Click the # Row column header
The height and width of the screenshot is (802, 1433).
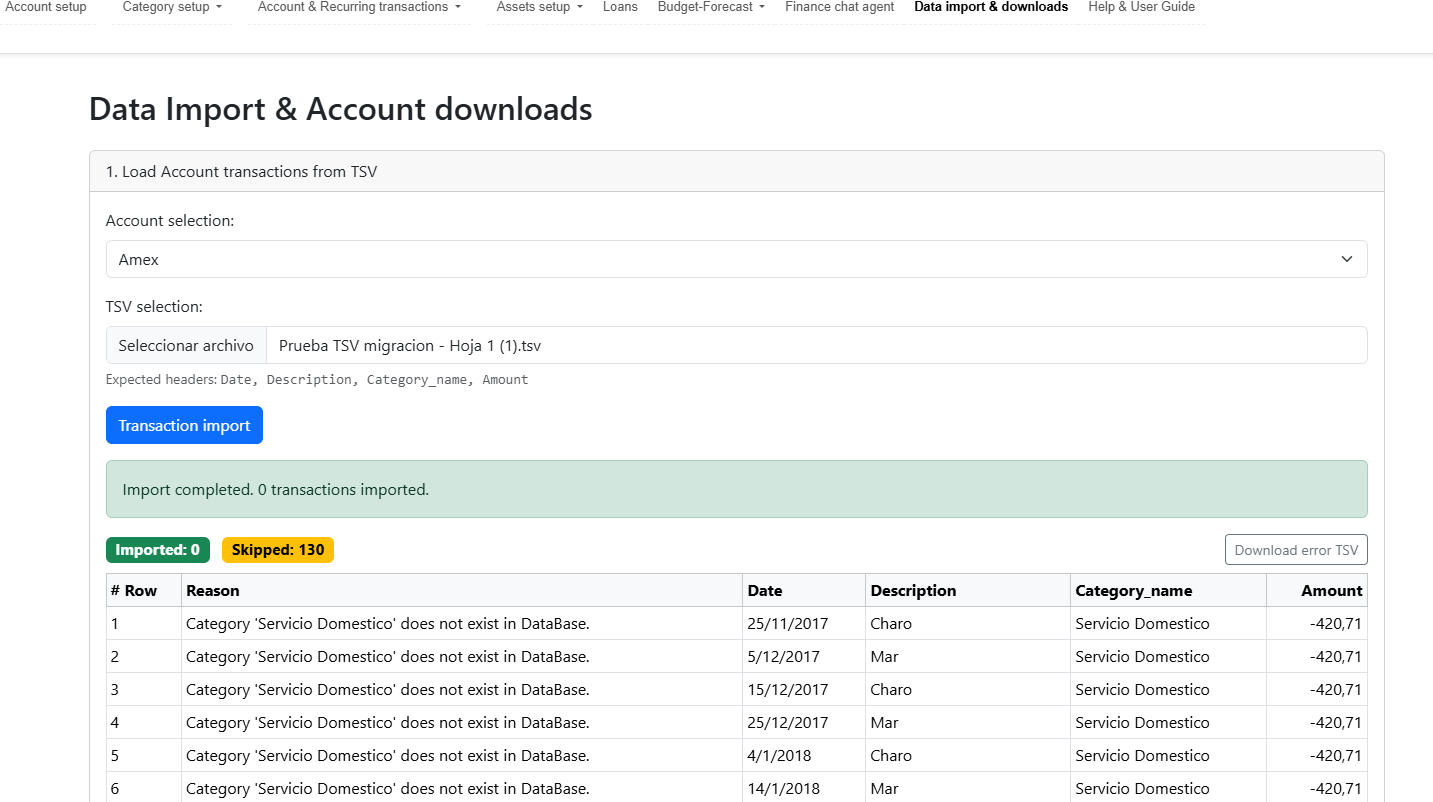point(144,590)
